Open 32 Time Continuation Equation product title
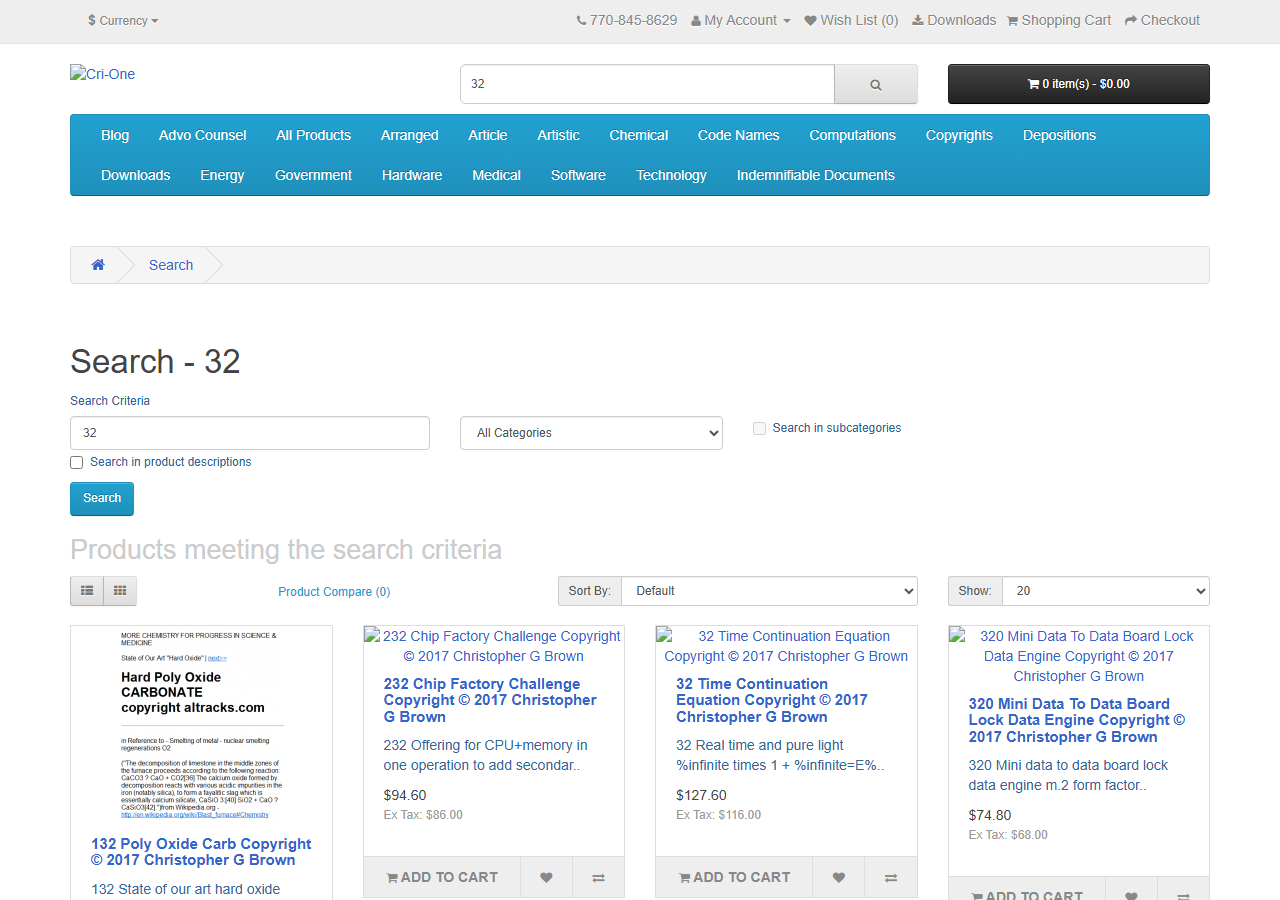This screenshot has width=1280, height=900. (x=772, y=700)
